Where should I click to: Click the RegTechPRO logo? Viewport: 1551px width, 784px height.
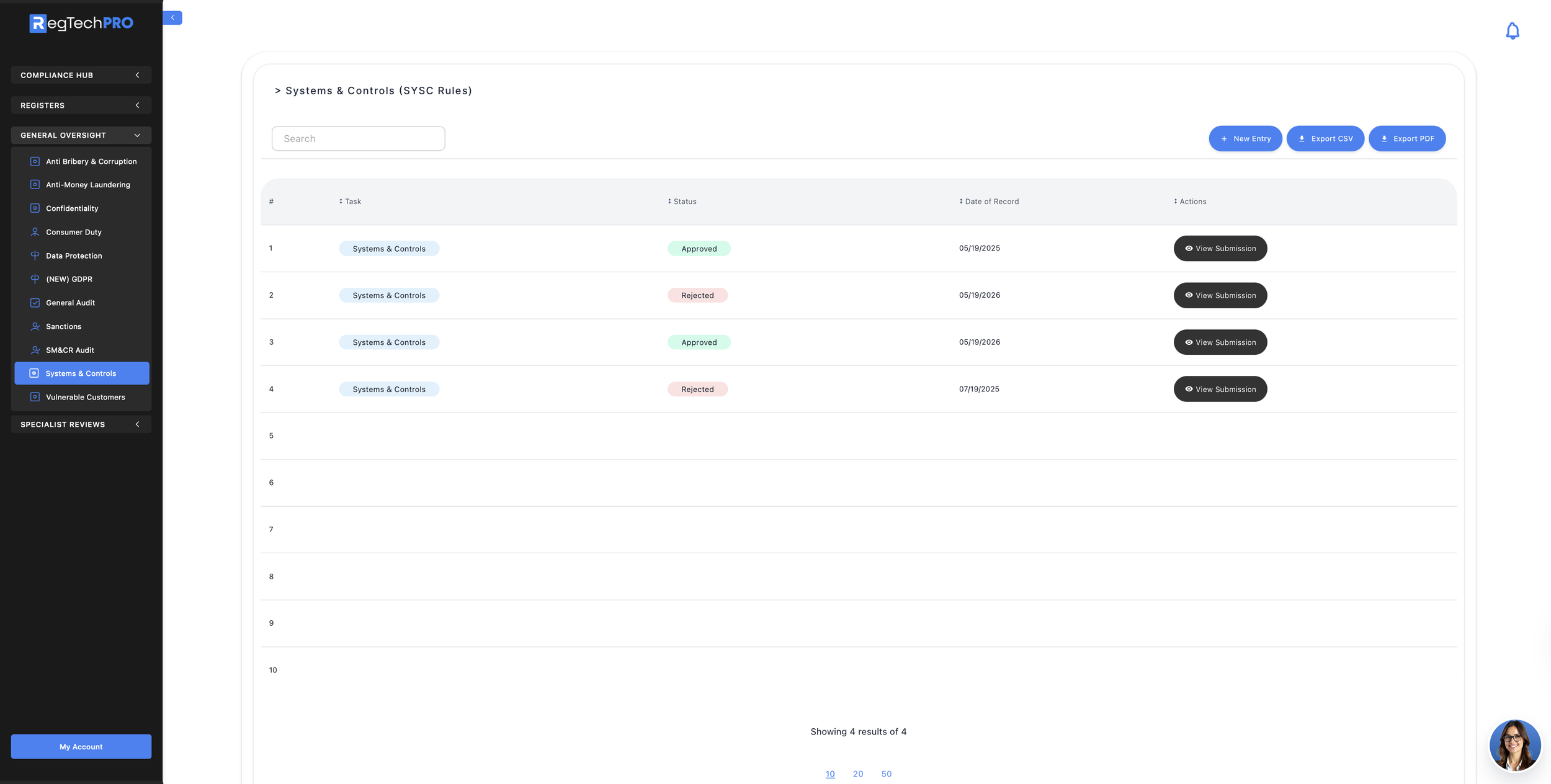[81, 23]
